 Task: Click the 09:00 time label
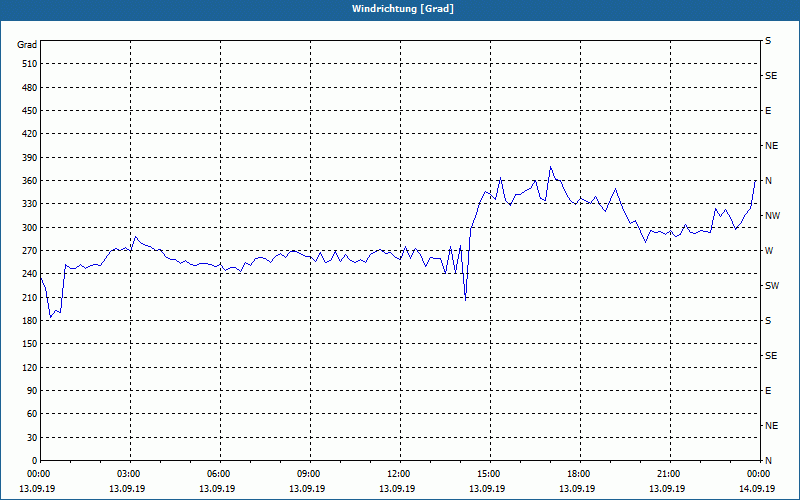pos(311,474)
